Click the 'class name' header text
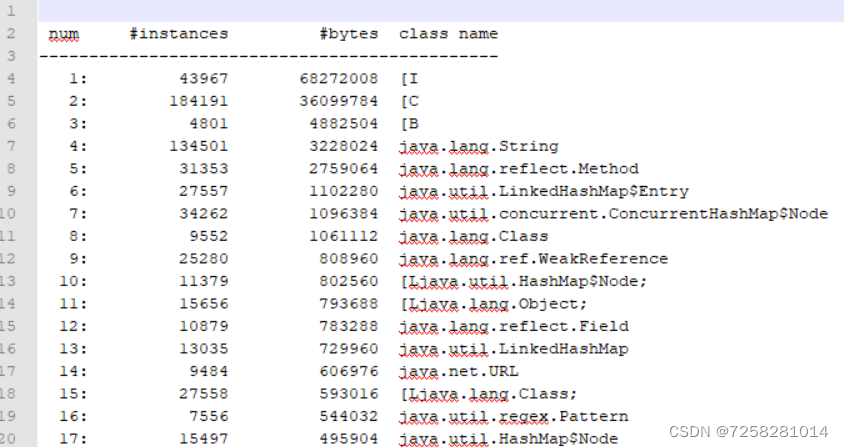 pos(448,34)
